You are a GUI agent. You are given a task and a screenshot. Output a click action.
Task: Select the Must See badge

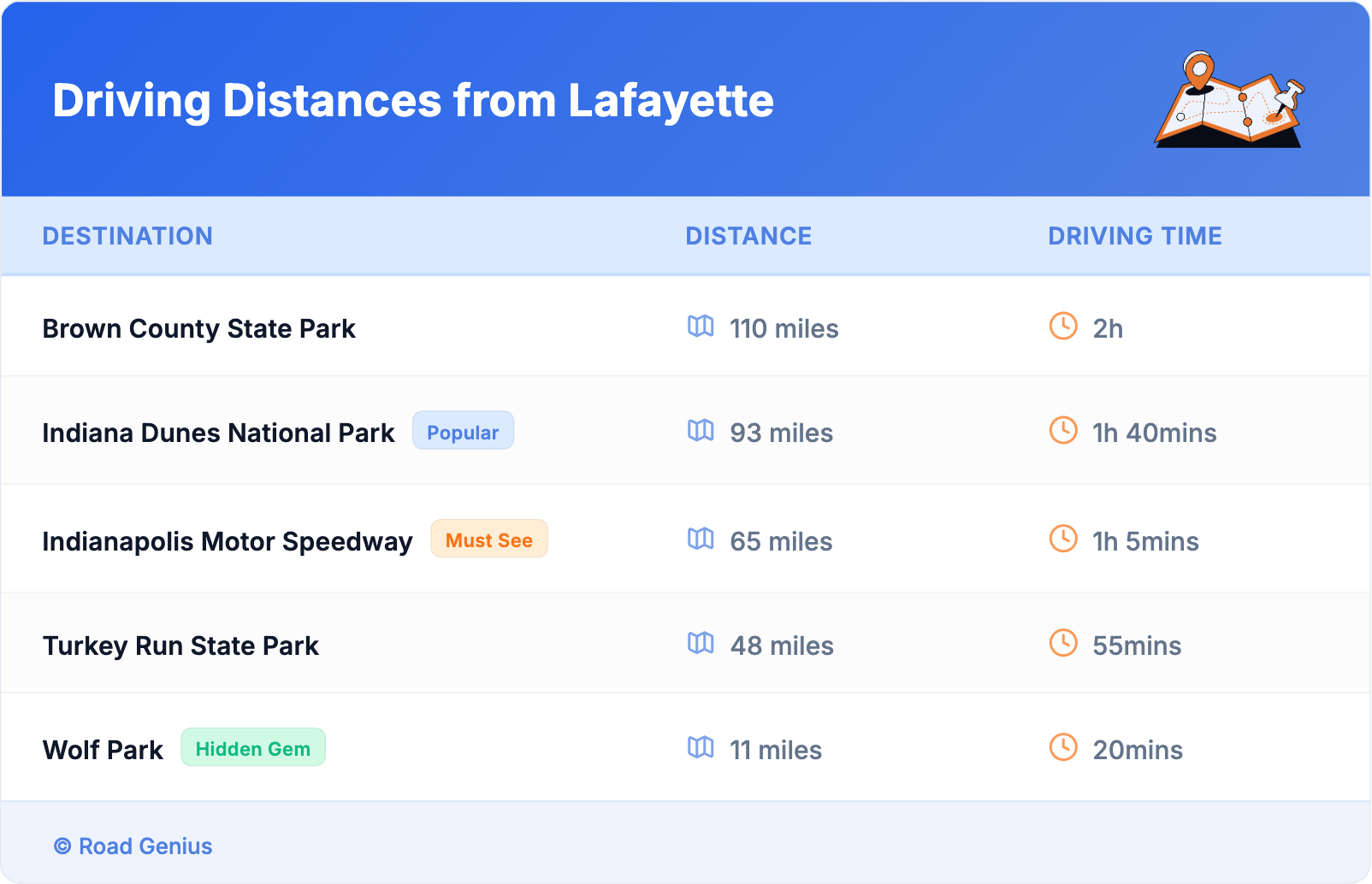pos(488,539)
